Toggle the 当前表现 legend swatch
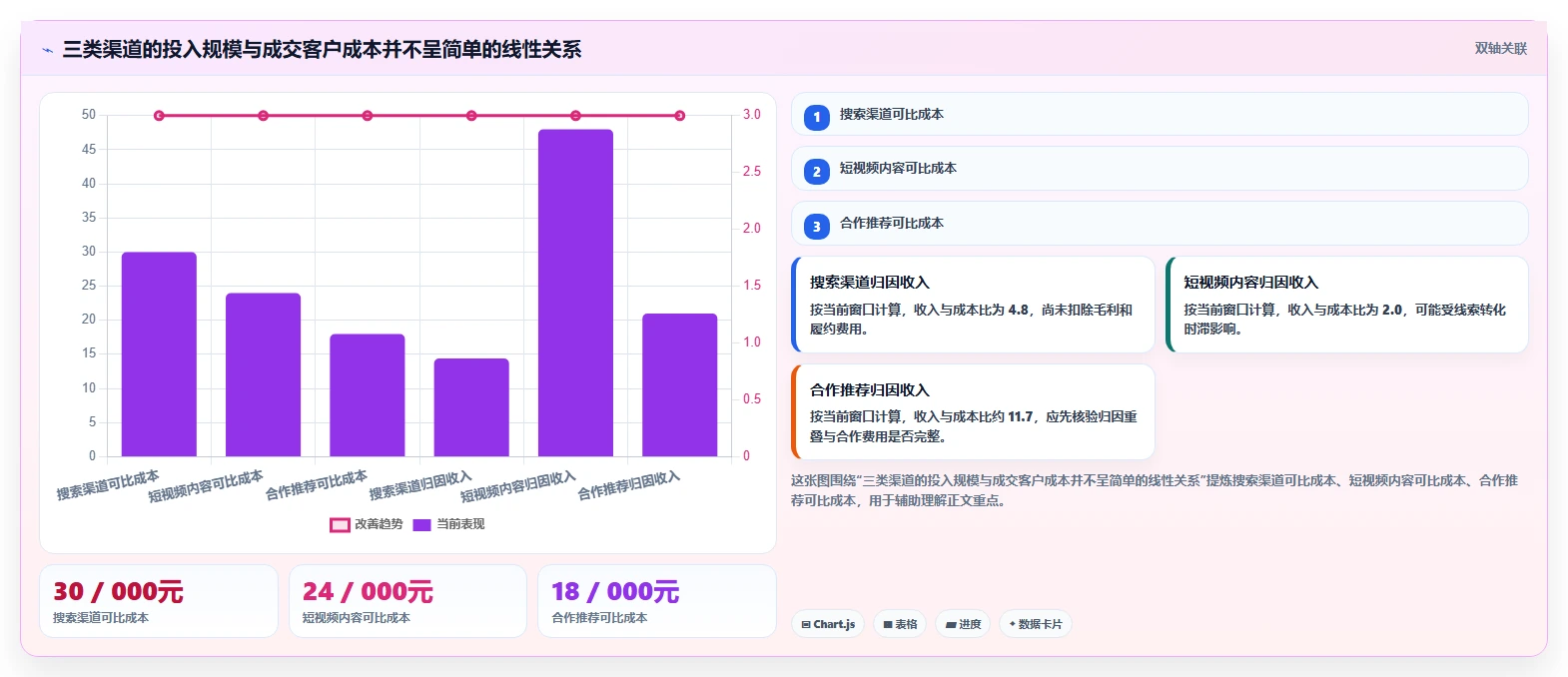 pos(421,524)
